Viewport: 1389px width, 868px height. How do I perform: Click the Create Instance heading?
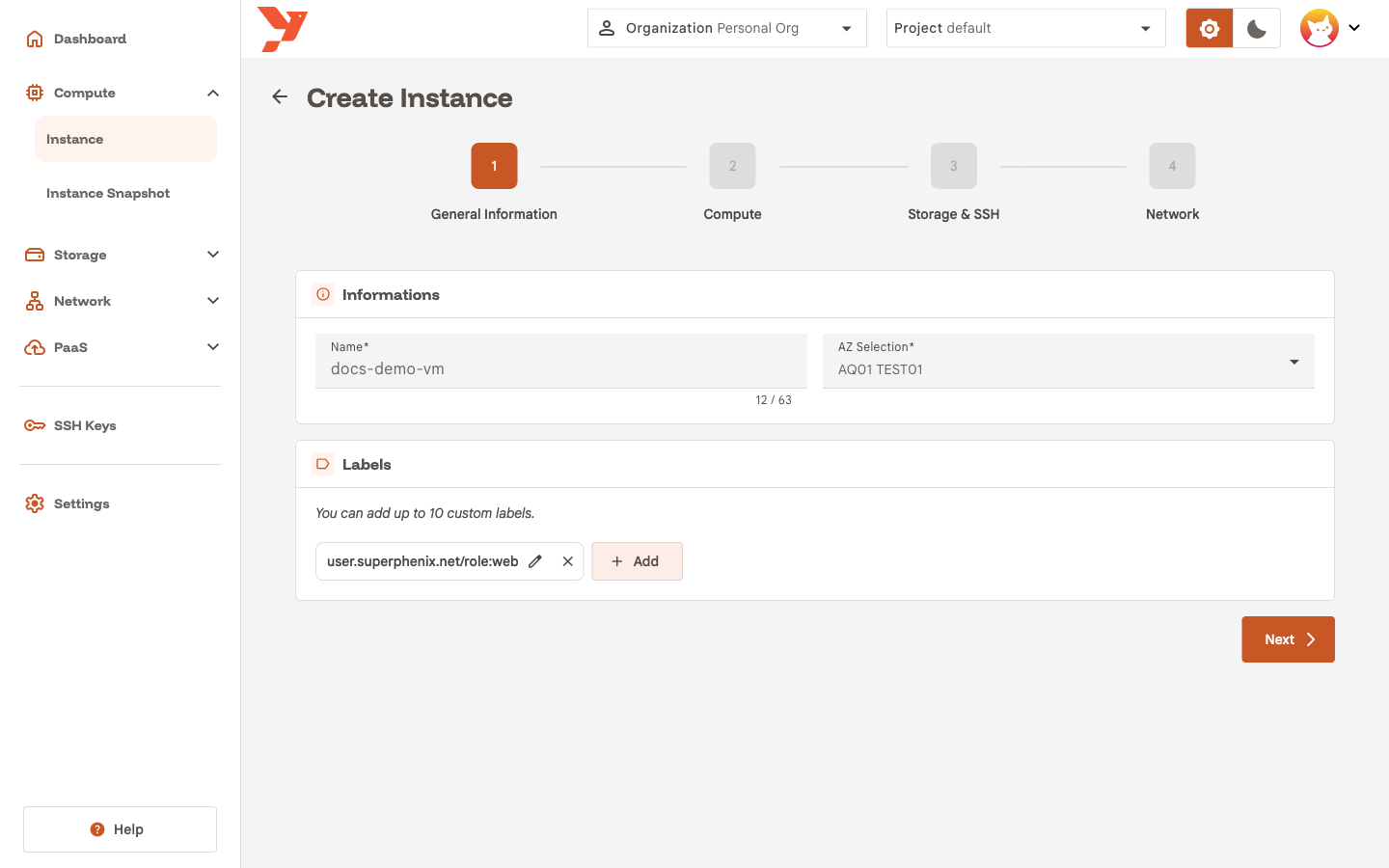409,97
